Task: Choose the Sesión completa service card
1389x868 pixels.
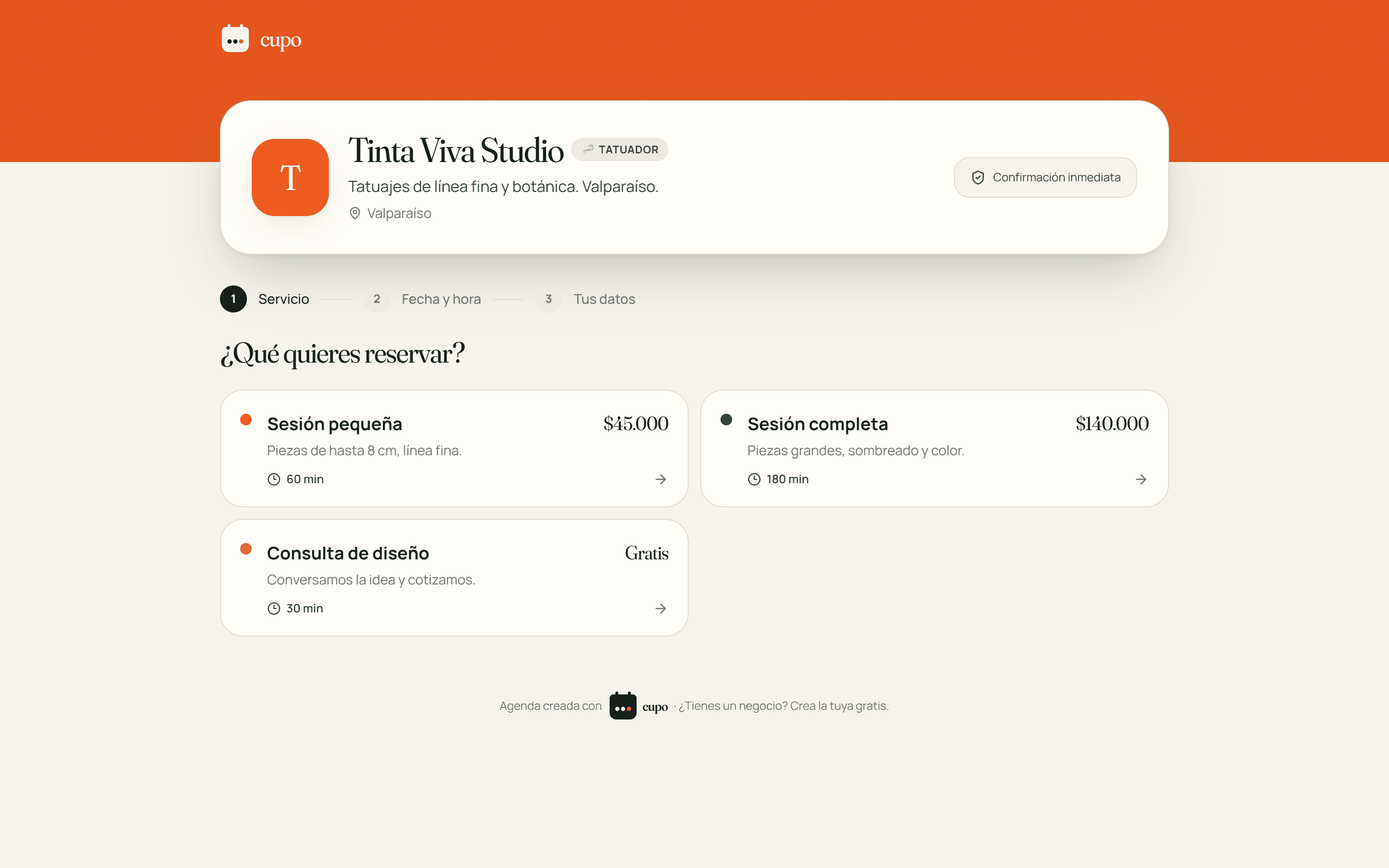Action: [934, 448]
